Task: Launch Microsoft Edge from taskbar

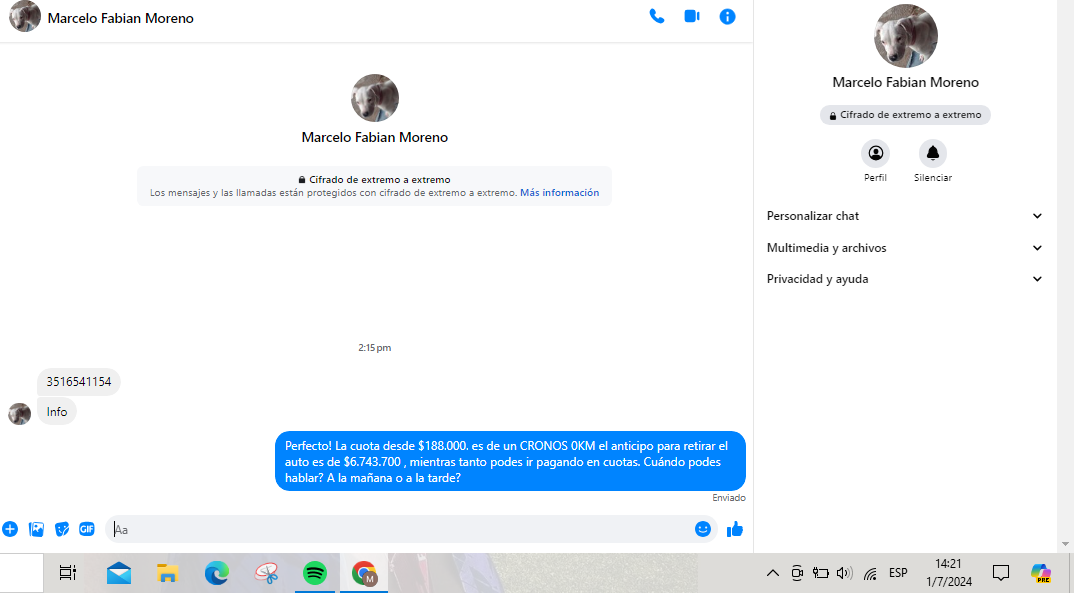Action: [217, 572]
